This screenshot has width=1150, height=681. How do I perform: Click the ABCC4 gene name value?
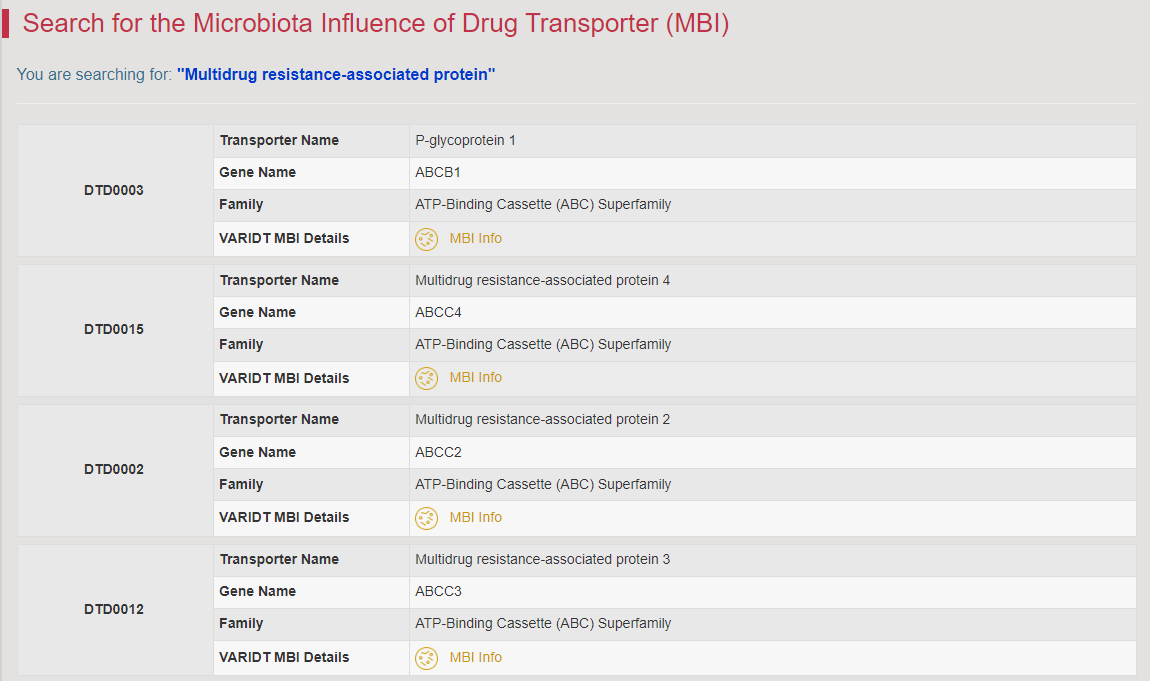pyautogui.click(x=438, y=313)
